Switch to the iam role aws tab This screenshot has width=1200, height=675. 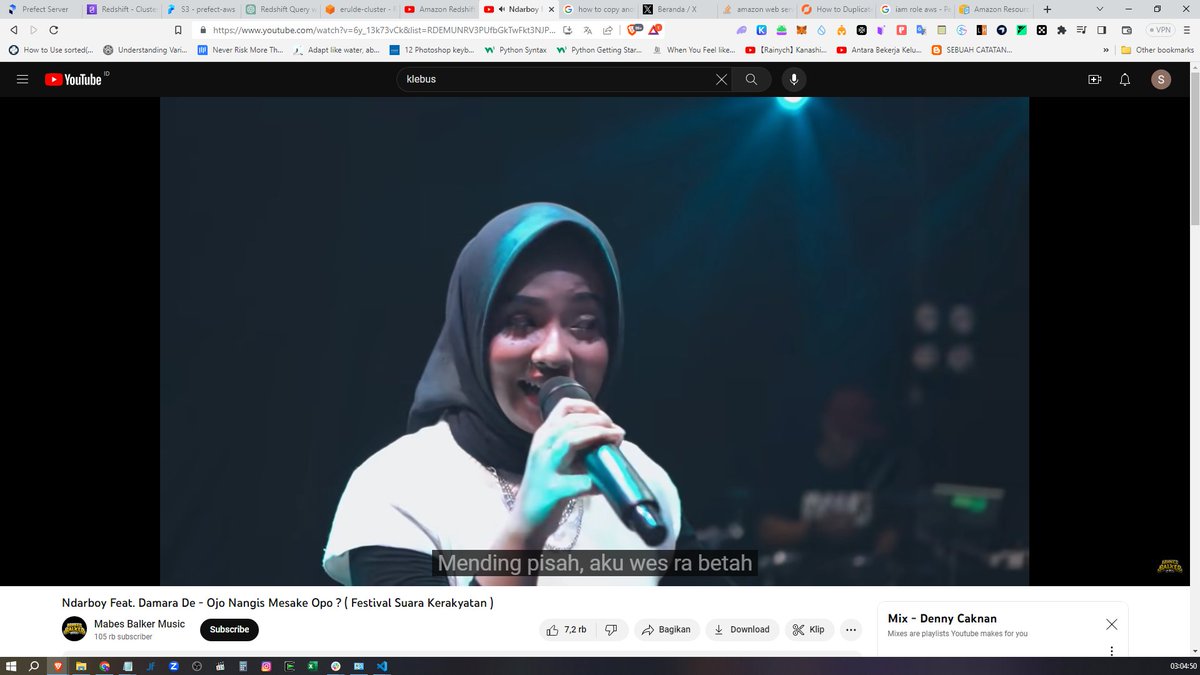(x=914, y=9)
